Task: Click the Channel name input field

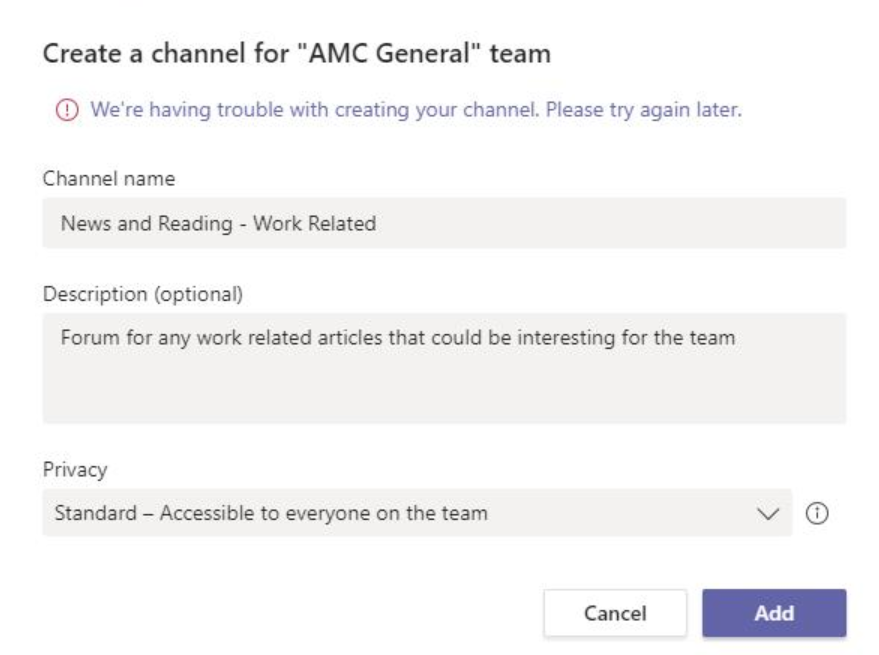Action: pyautogui.click(x=444, y=223)
